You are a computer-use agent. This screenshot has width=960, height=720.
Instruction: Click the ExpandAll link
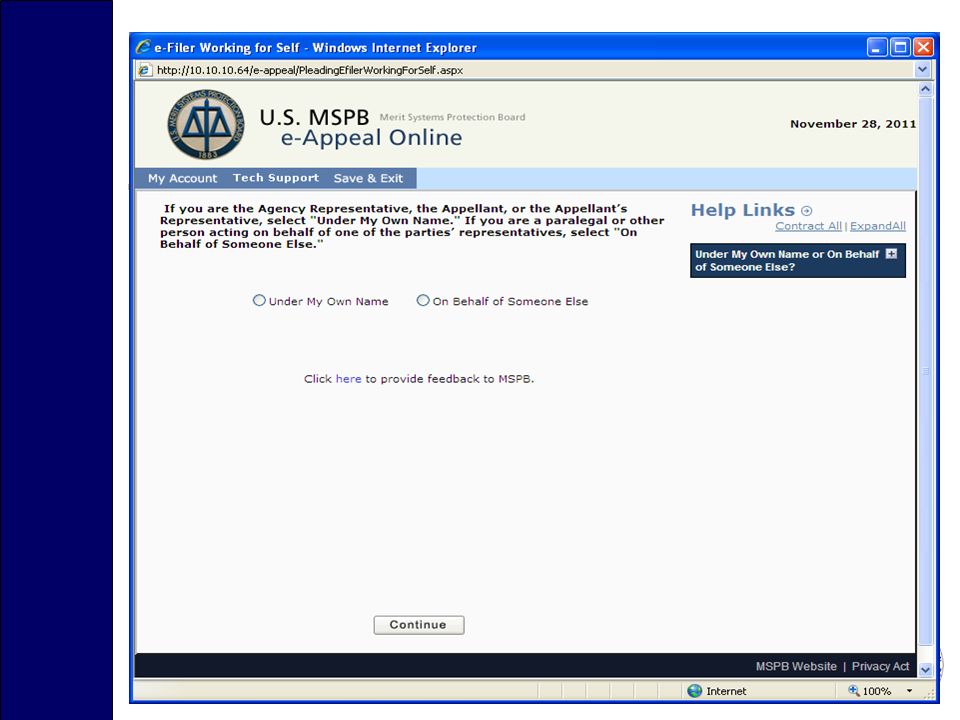(877, 226)
